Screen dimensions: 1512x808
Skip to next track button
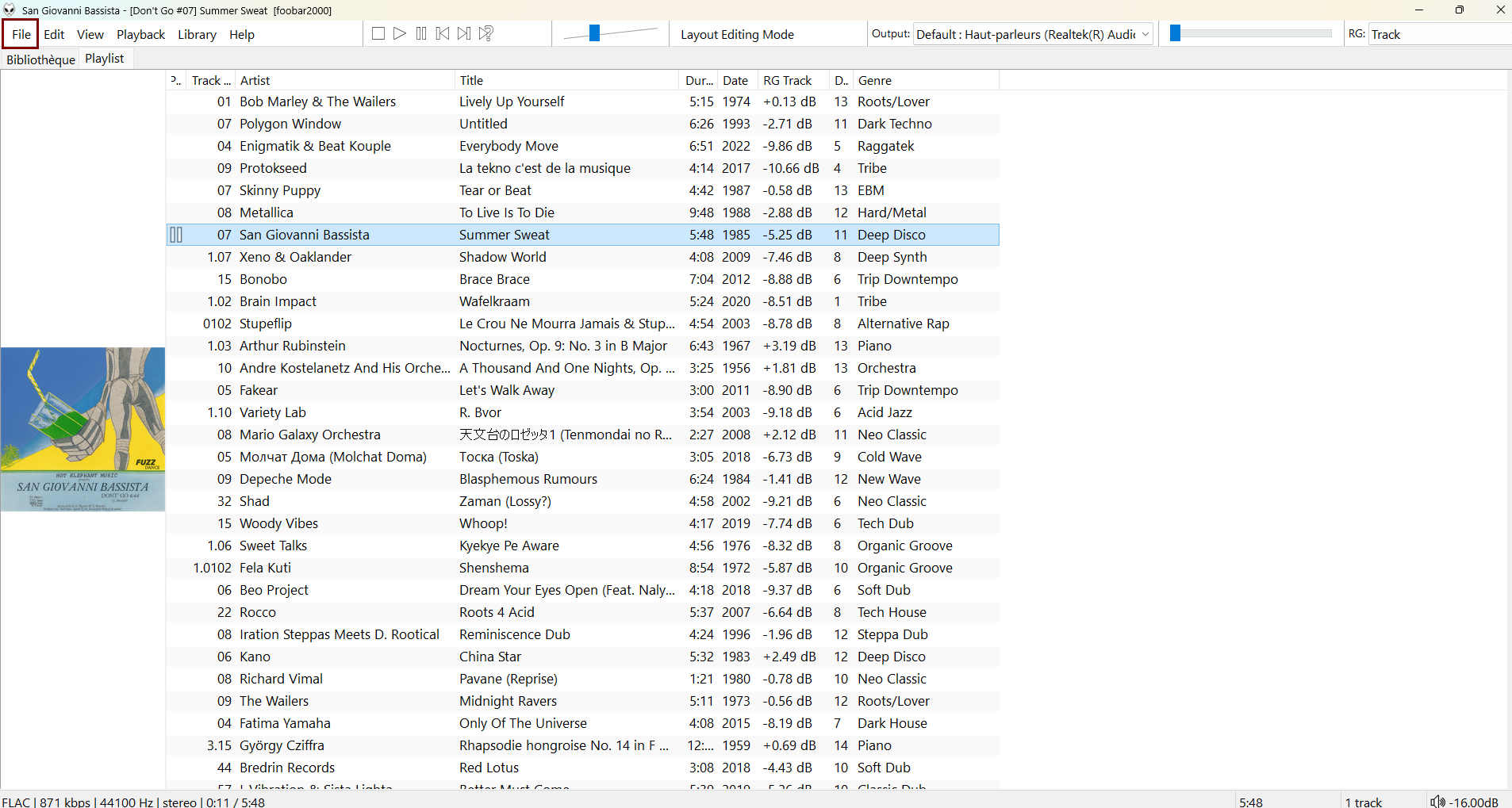tap(464, 33)
